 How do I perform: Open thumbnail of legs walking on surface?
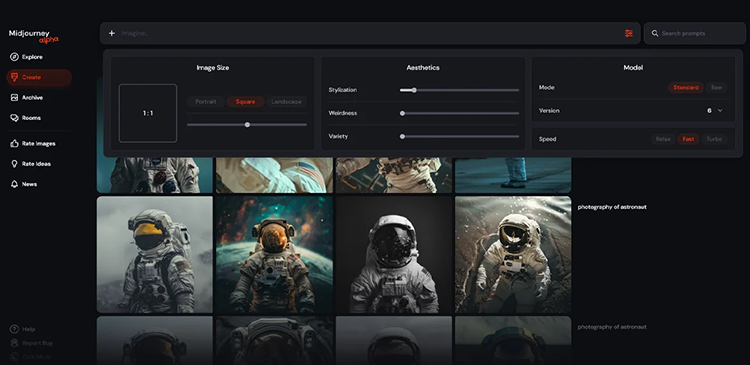513,175
